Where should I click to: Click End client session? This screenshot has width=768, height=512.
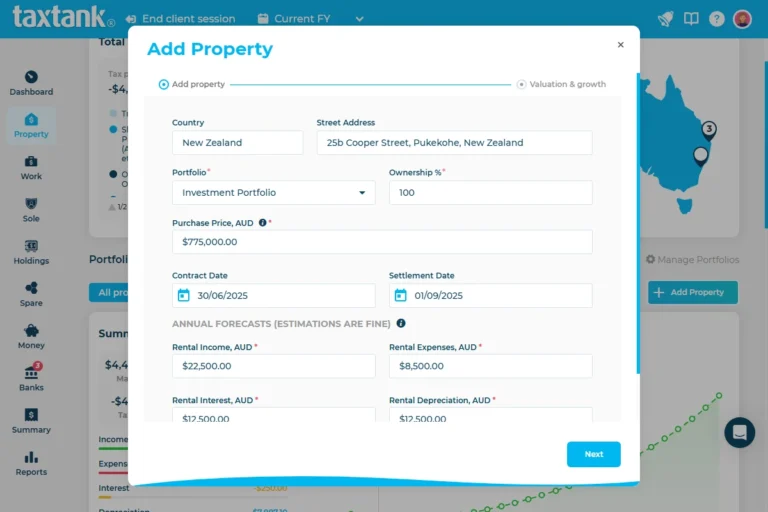(180, 19)
